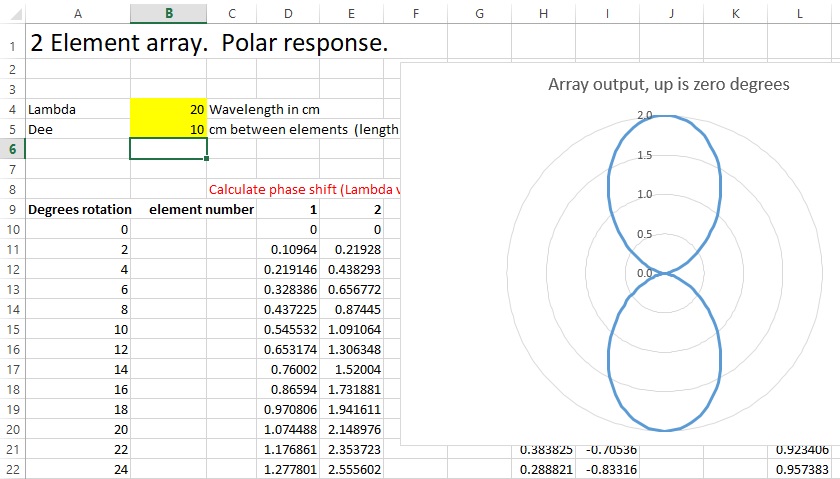
Task: Select column F header
Action: point(416,14)
